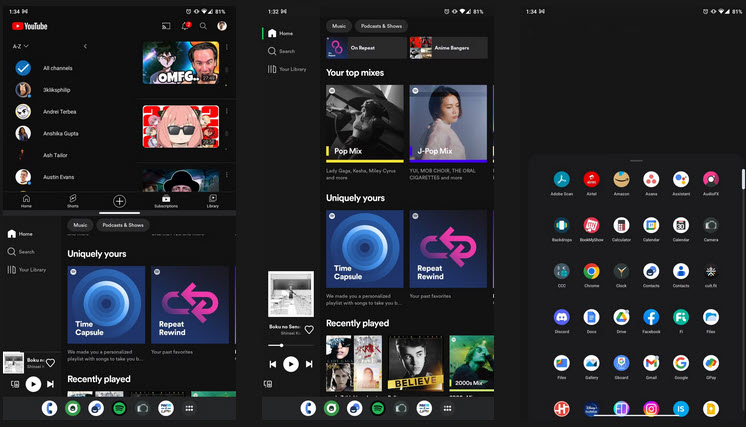Play or pause in full-screen Spotify player

click(x=291, y=364)
